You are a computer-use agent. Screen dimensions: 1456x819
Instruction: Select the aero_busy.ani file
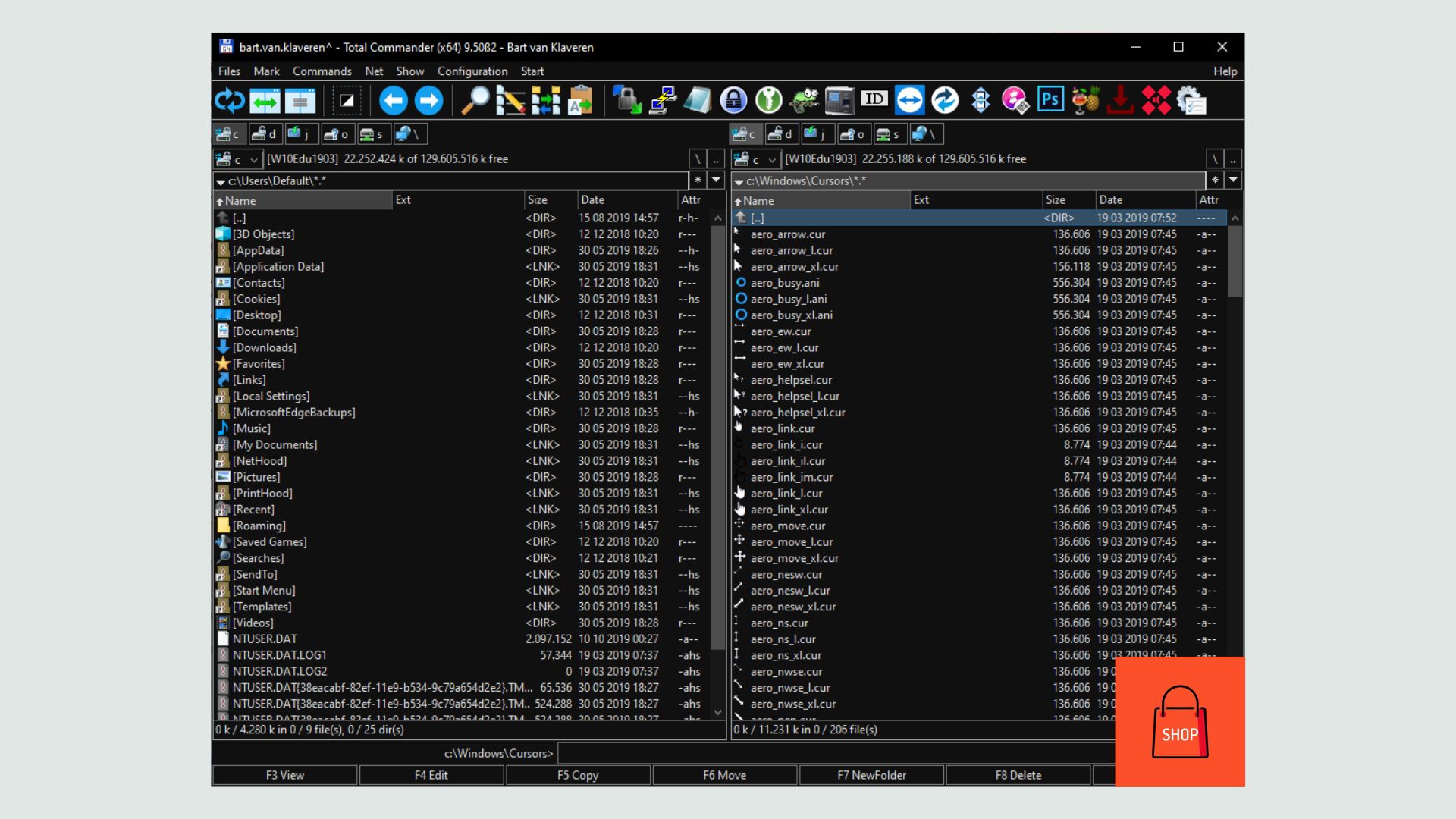tap(979, 283)
